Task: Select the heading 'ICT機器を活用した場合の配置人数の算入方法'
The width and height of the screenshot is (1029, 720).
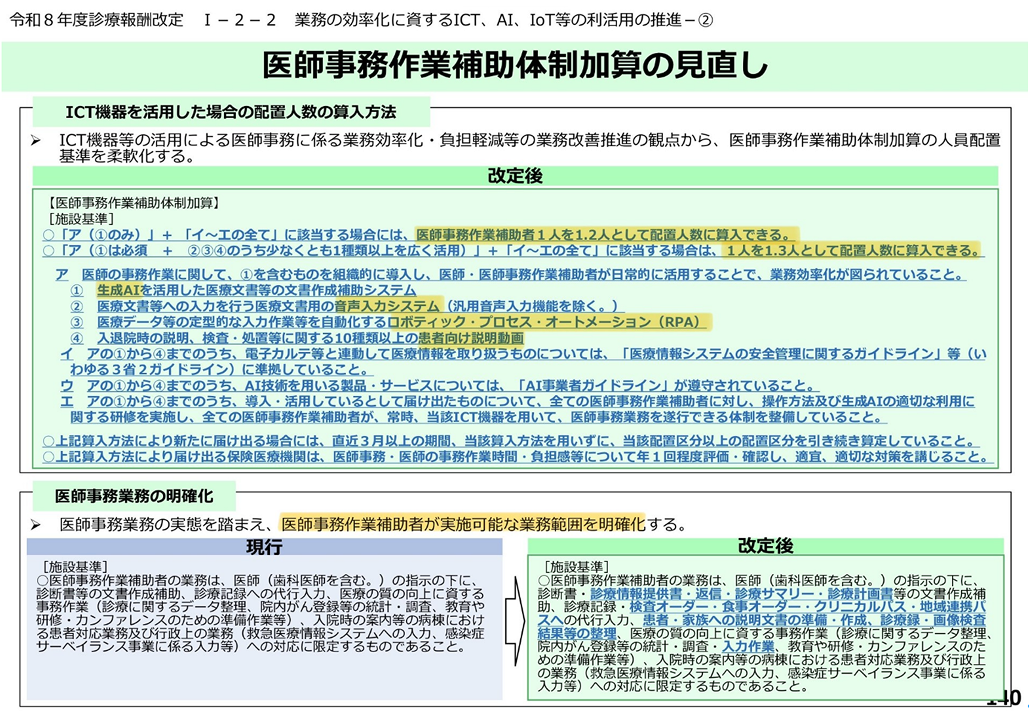Action: coord(231,112)
